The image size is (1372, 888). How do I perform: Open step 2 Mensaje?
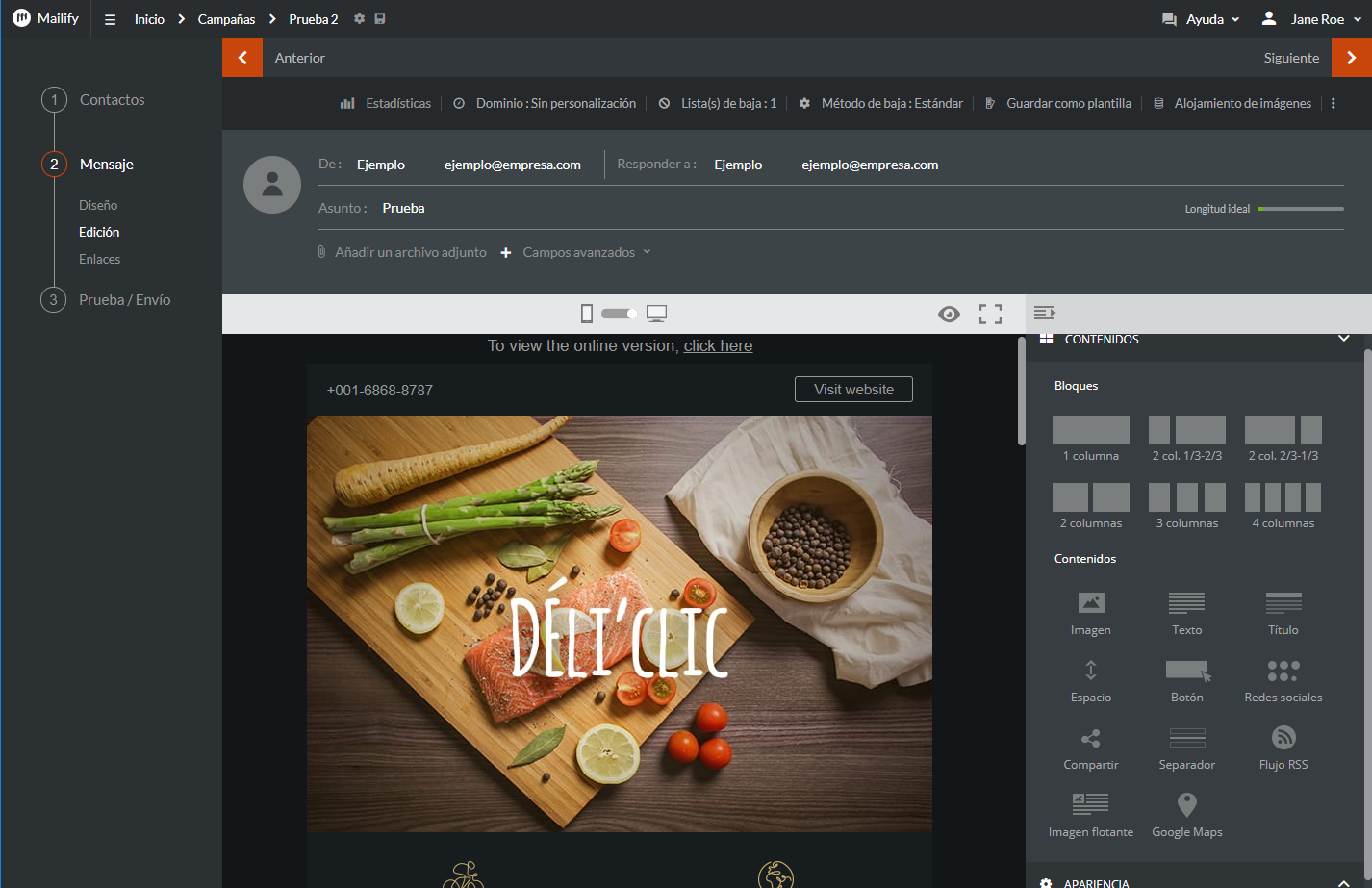[88, 165]
